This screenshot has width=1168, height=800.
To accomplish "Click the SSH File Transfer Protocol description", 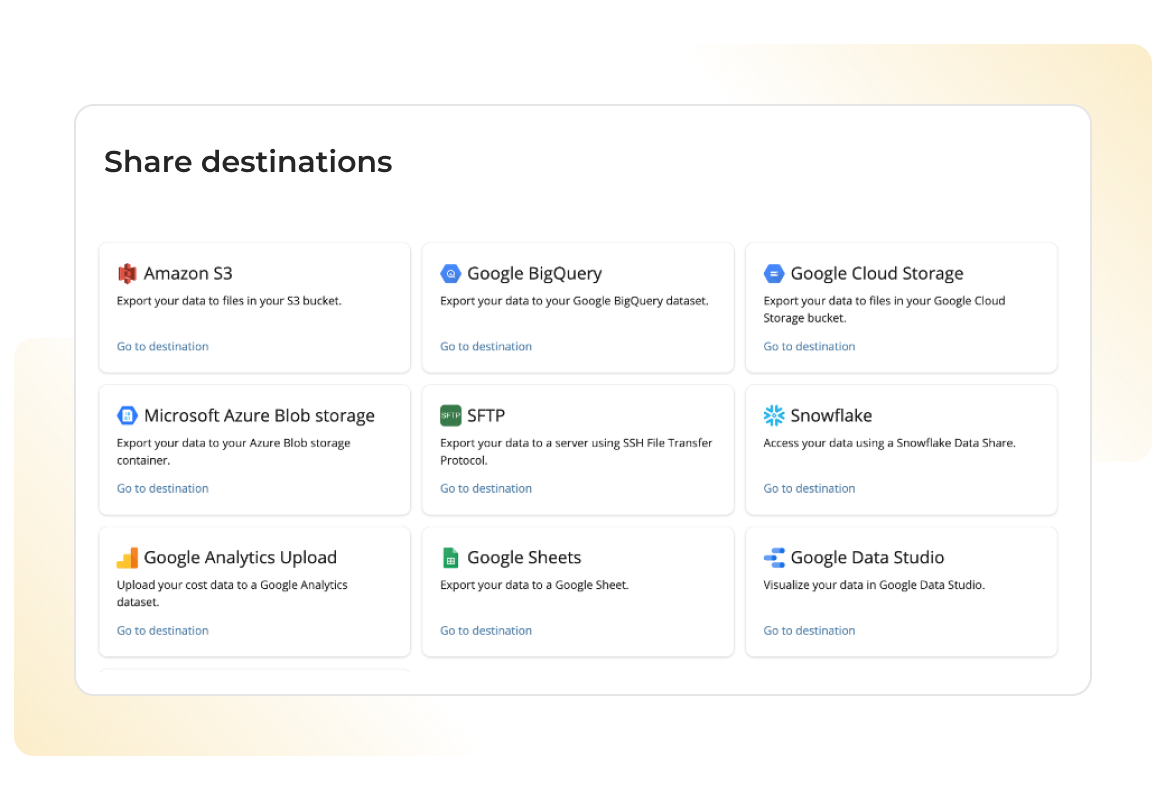I will point(576,451).
